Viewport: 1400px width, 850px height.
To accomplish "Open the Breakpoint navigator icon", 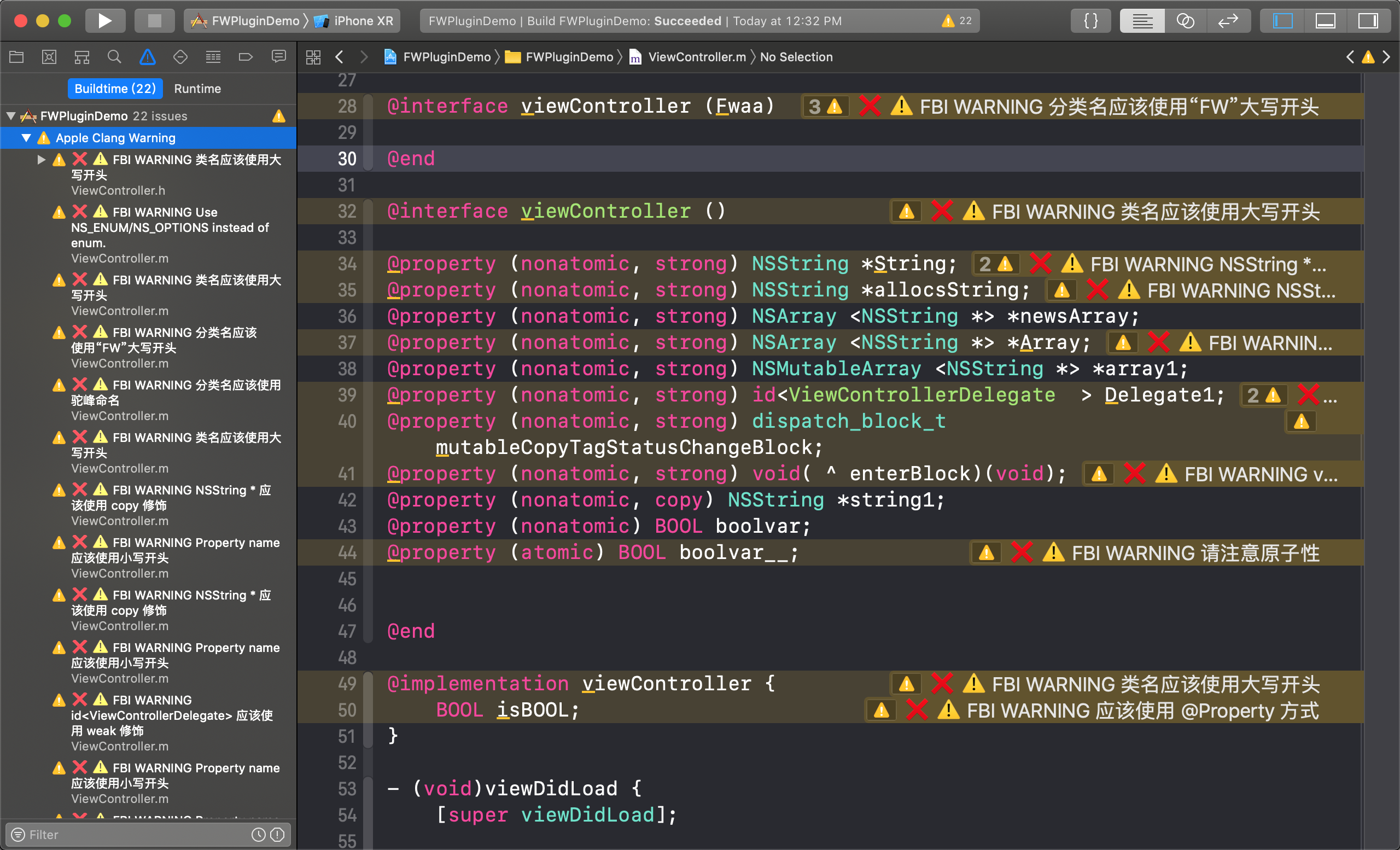I will (x=246, y=57).
